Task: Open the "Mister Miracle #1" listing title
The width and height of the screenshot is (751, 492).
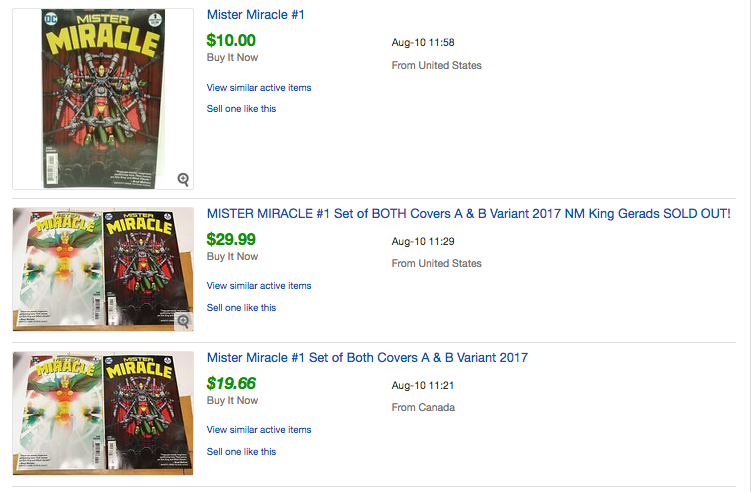Action: pyautogui.click(x=255, y=15)
